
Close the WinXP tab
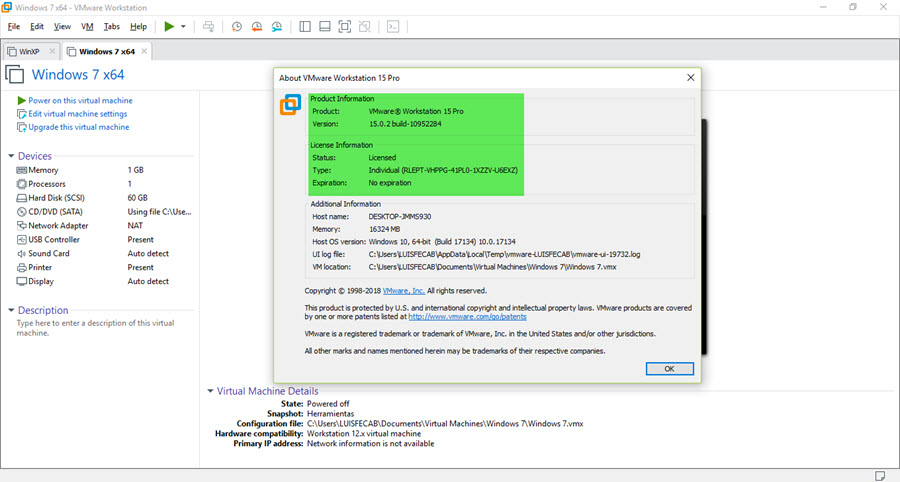click(52, 51)
